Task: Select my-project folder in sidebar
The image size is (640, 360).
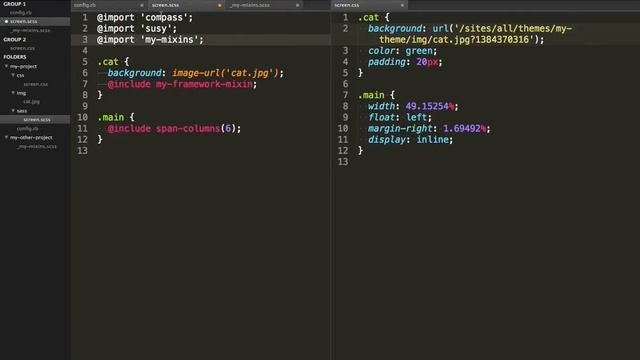Action: coord(23,66)
